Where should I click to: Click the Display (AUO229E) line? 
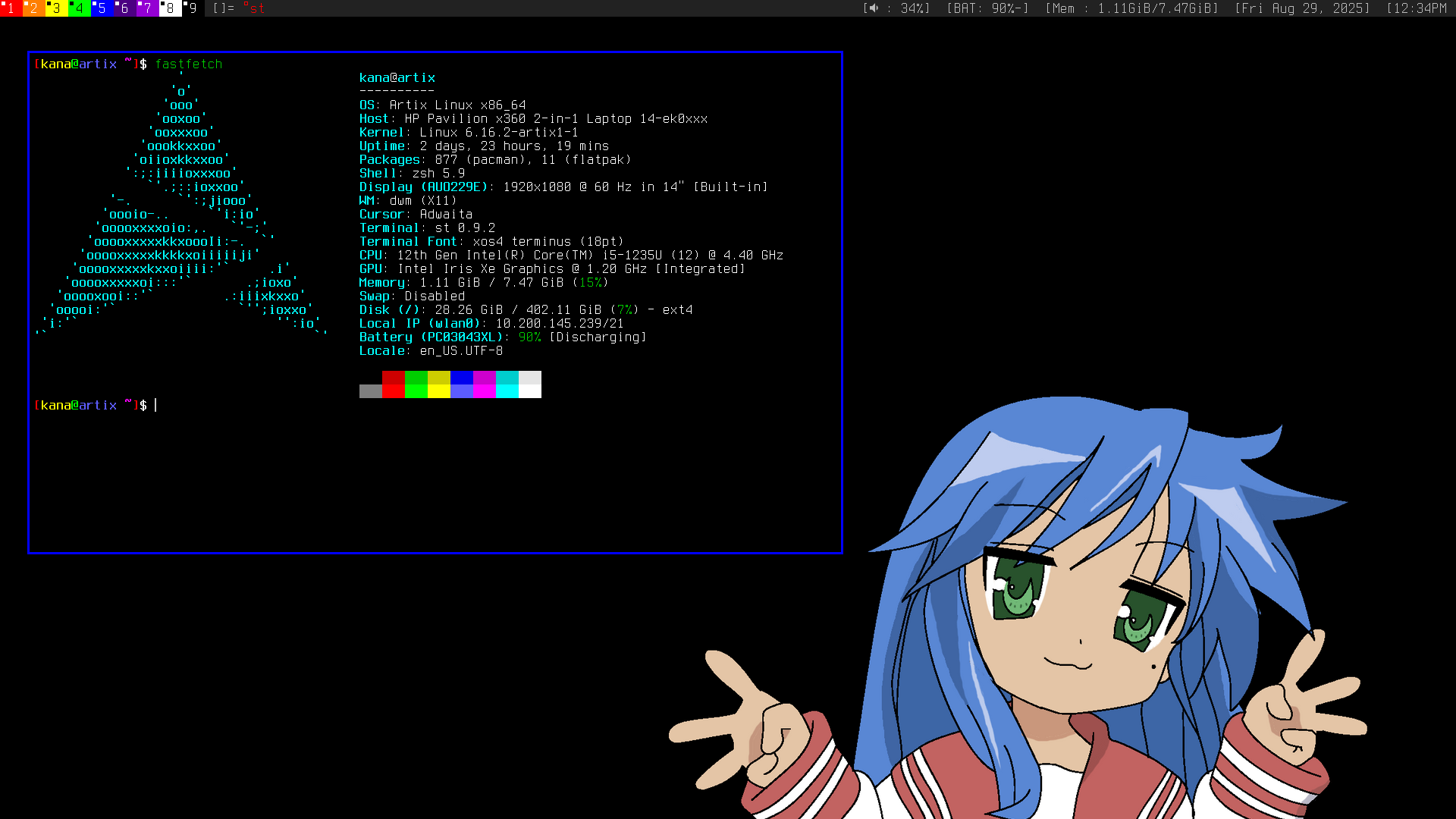[x=564, y=187]
